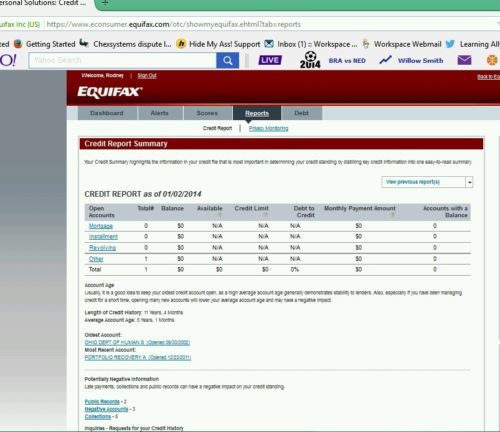This screenshot has height=432, width=500.
Task: Open the Revolving accounts link
Action: pos(102,248)
